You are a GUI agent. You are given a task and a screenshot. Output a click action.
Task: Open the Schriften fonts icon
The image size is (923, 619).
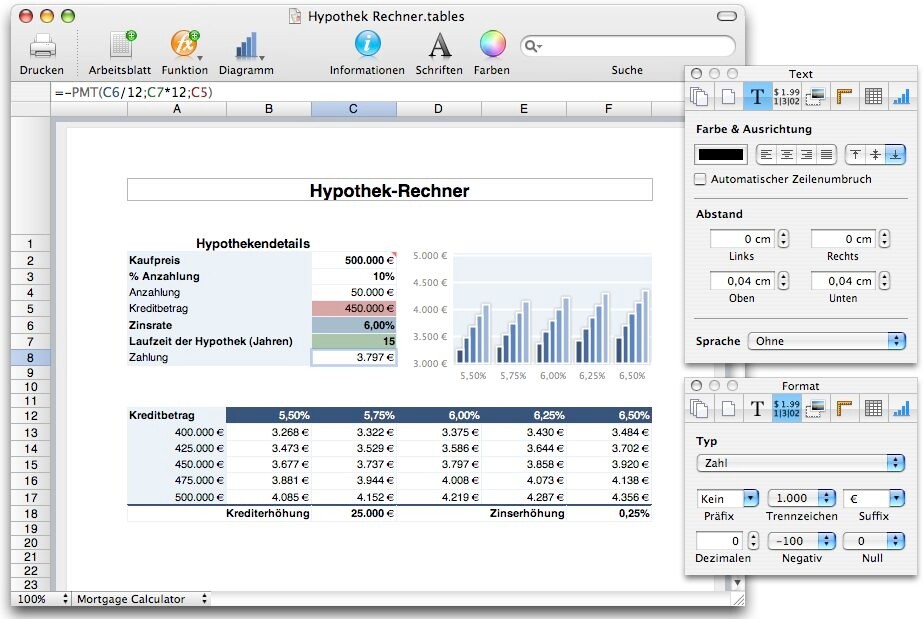(x=440, y=45)
